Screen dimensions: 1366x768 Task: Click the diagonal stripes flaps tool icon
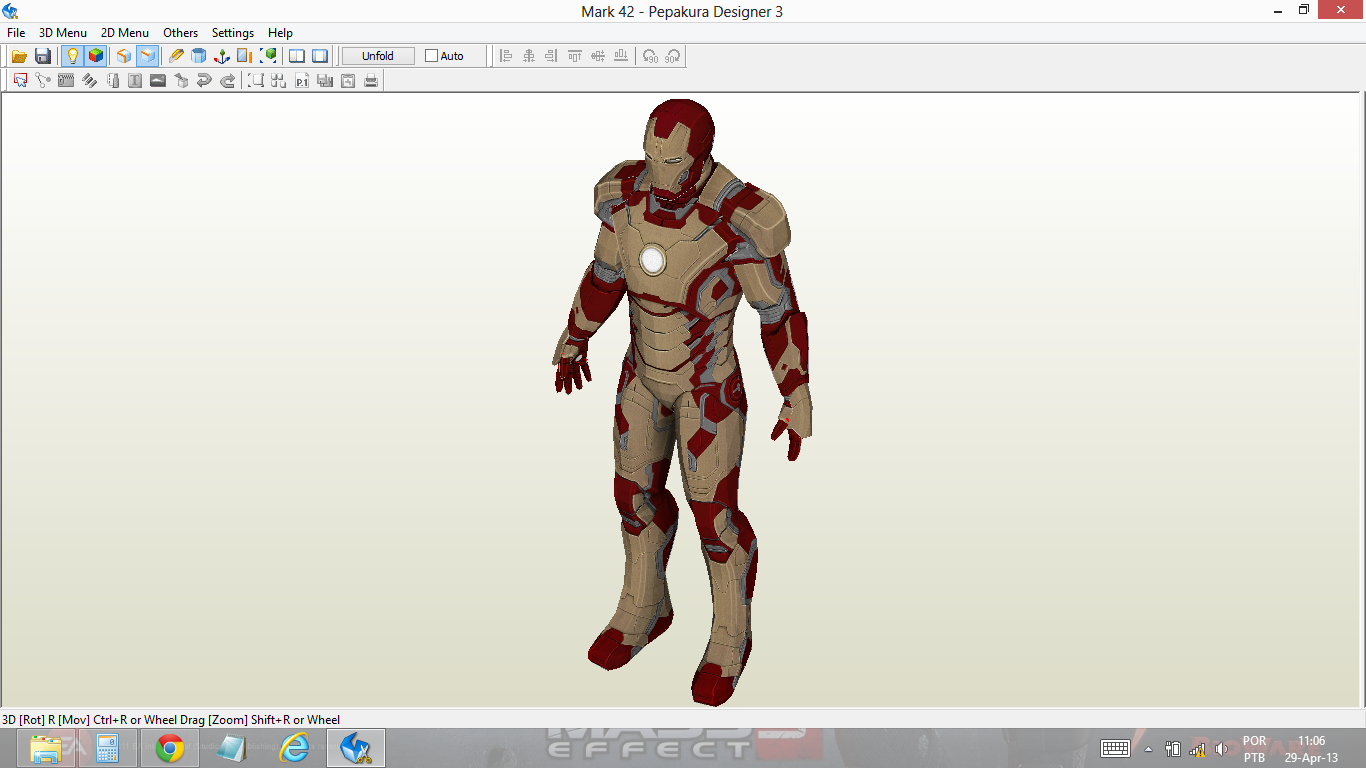89,80
